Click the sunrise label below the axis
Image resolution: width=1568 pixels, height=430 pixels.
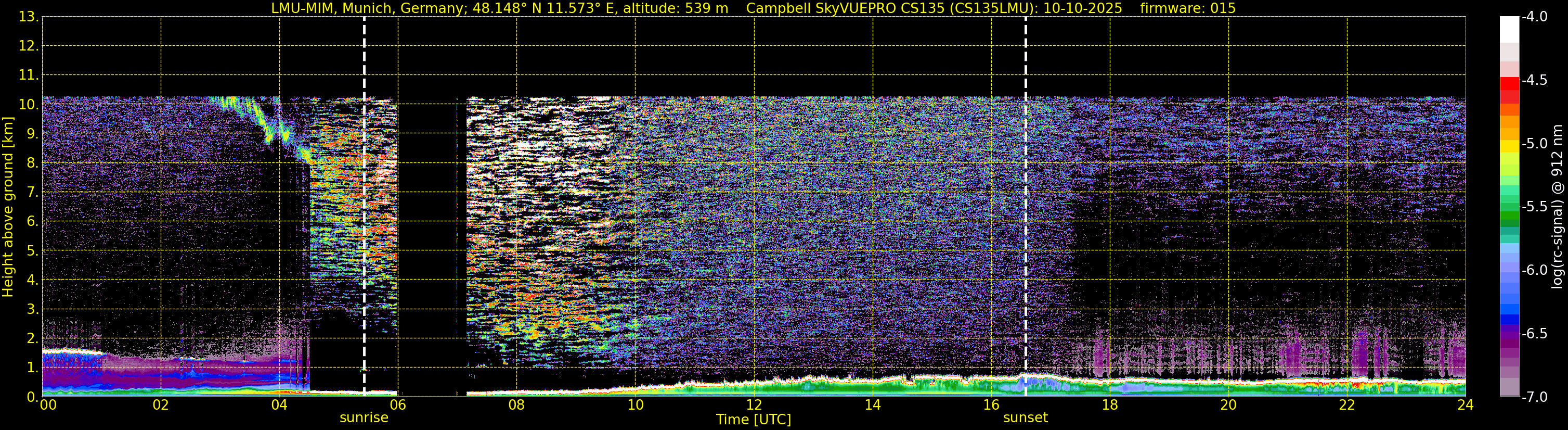click(x=364, y=418)
